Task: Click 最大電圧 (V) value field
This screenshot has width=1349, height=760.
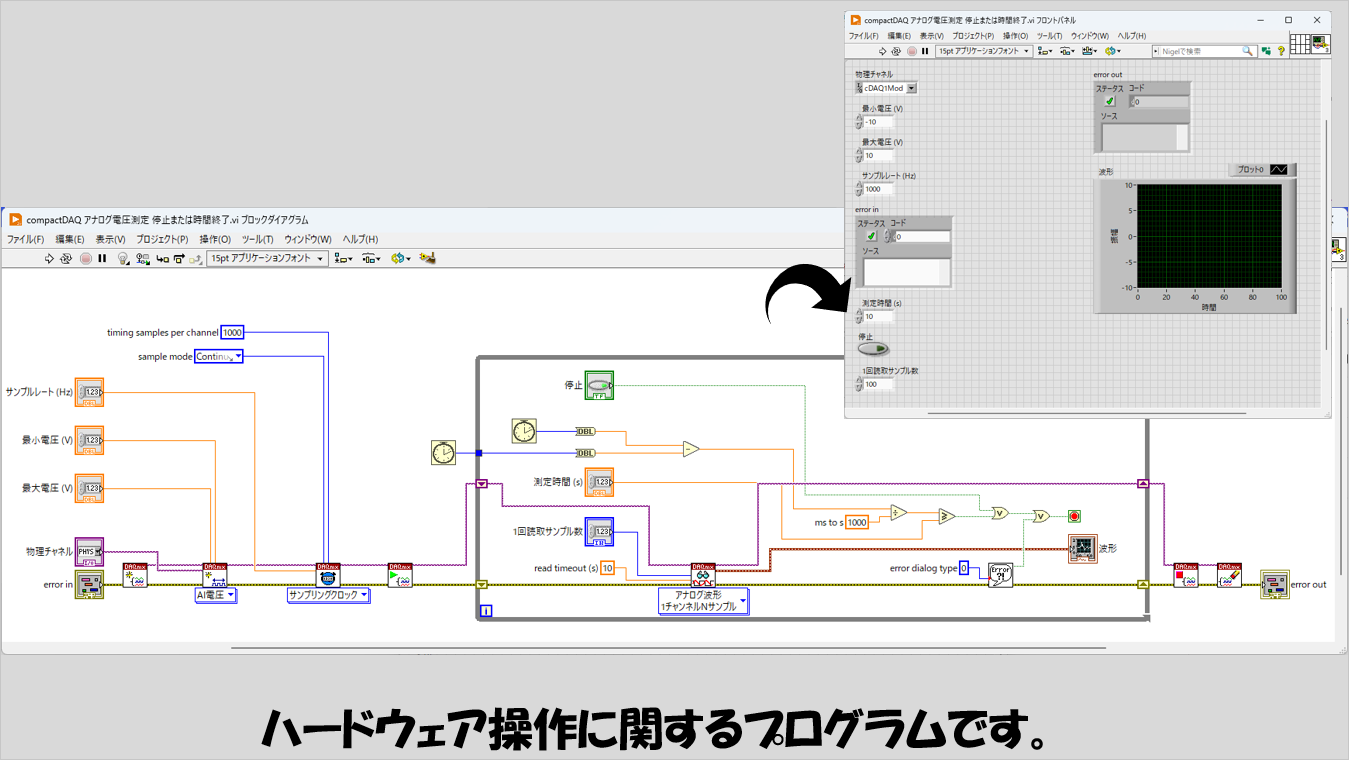Action: pos(879,155)
